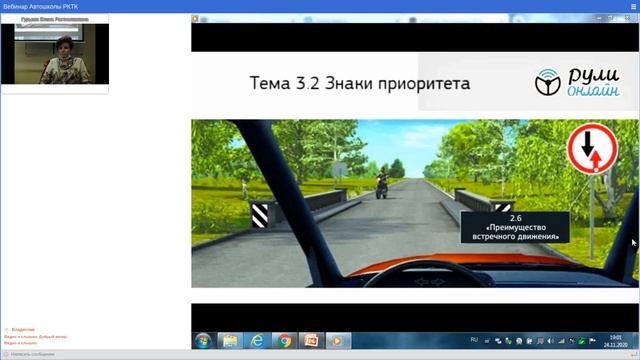The image size is (640, 360).
Task: Open the network signal tray icon
Action: point(561,341)
